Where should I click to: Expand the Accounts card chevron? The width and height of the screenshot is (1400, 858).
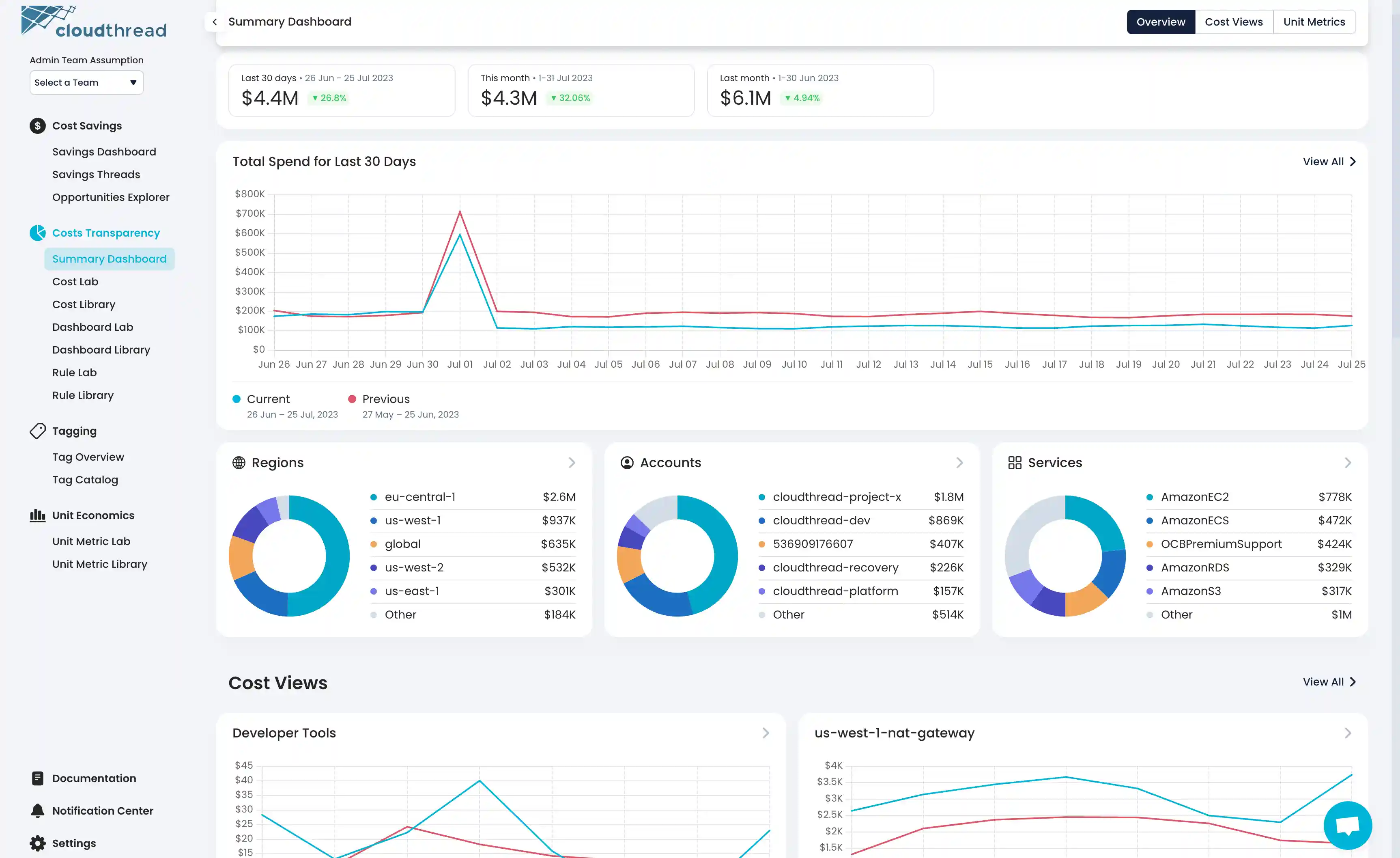coord(960,463)
